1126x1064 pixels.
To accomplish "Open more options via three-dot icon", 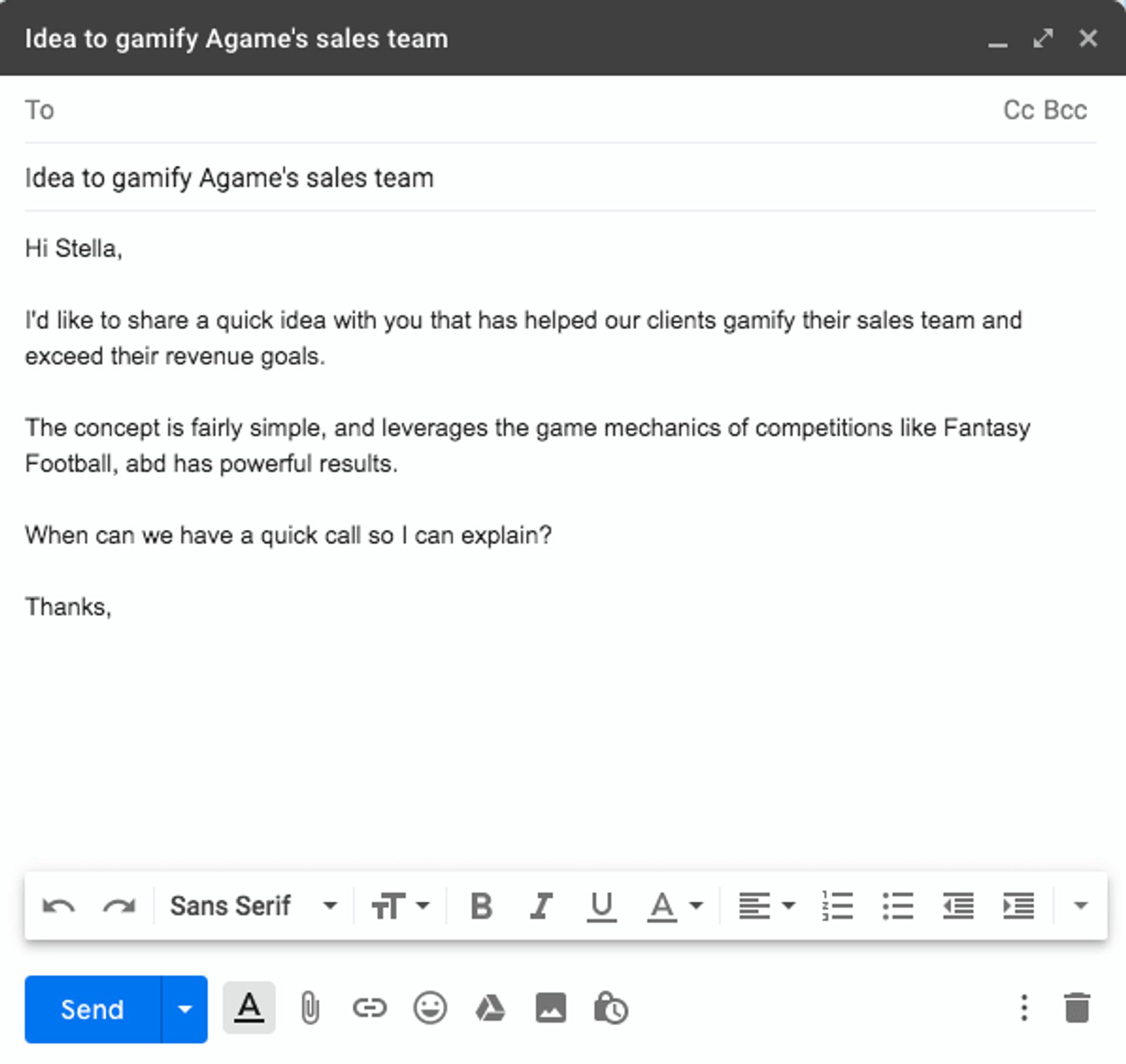I will [1024, 1009].
